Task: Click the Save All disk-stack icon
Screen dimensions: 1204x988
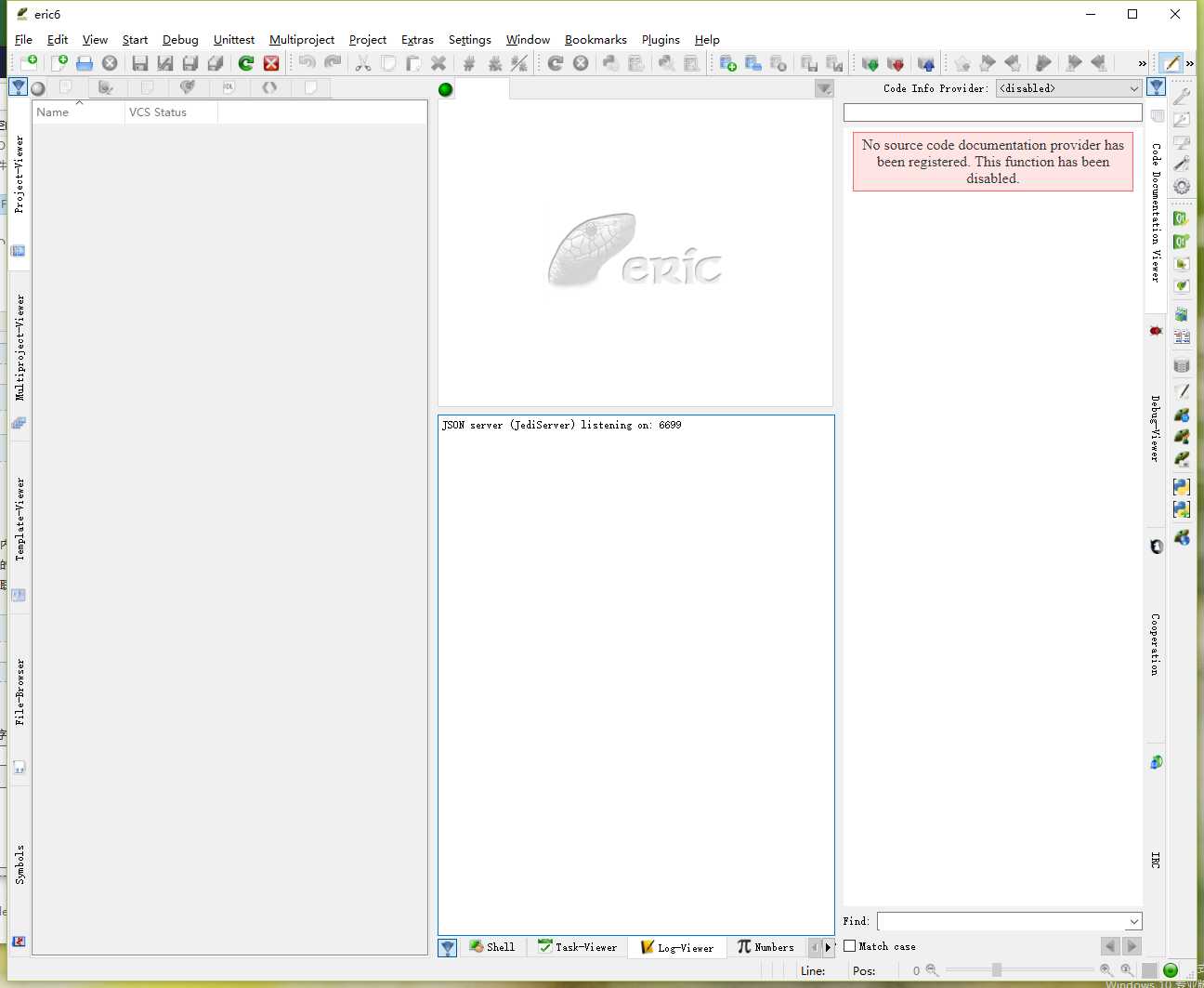Action: (215, 62)
